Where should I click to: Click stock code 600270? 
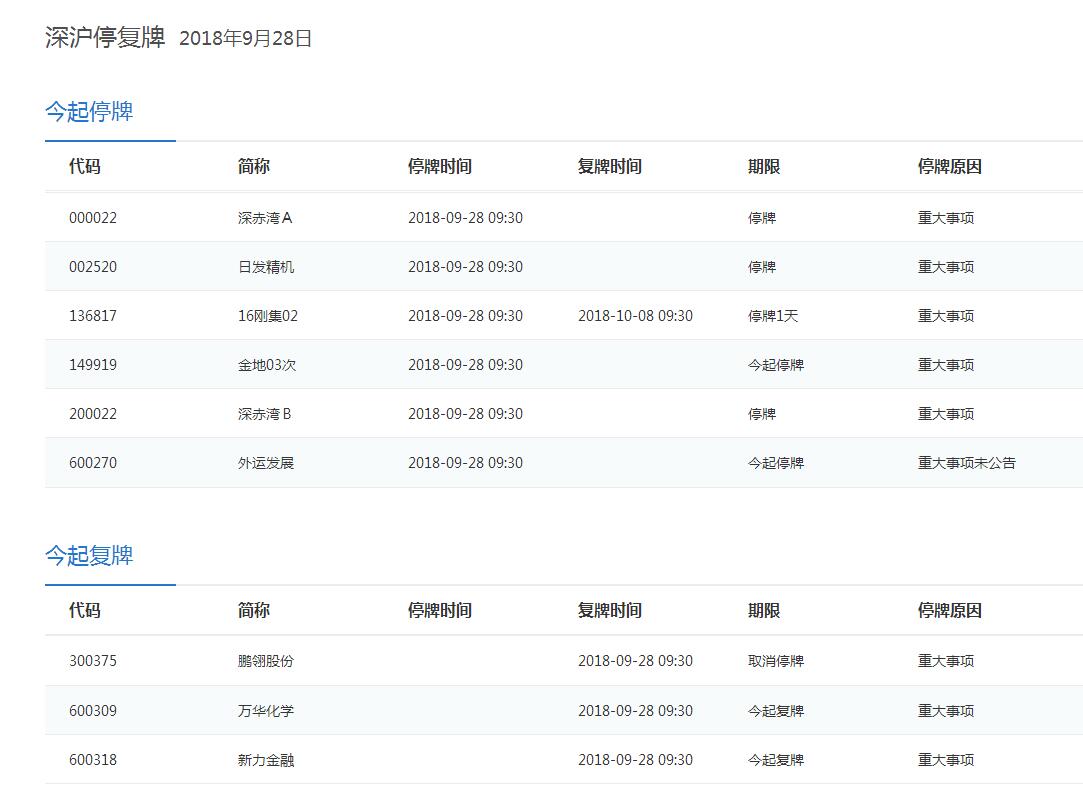click(93, 463)
